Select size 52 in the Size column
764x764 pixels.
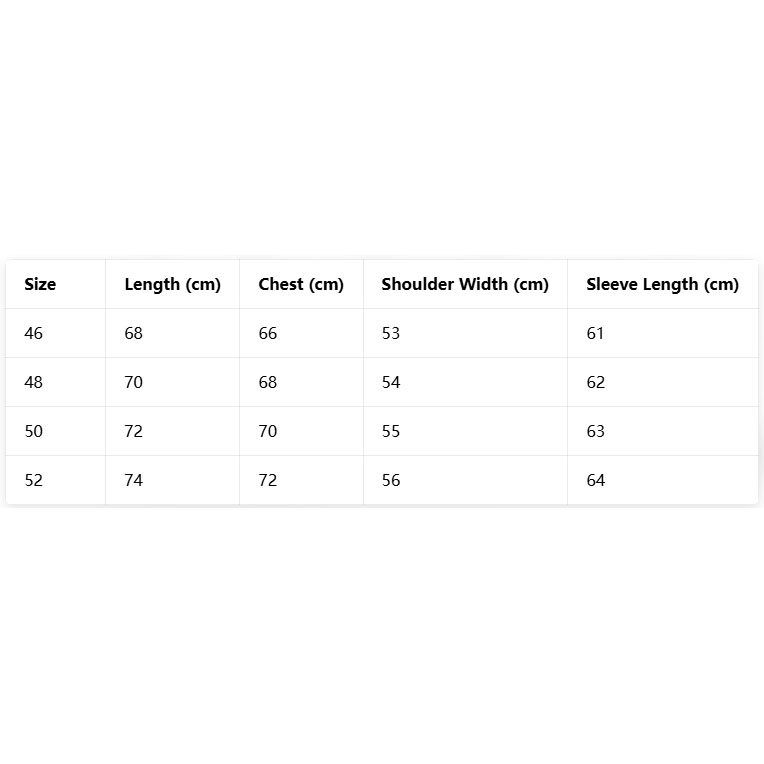pyautogui.click(x=34, y=480)
